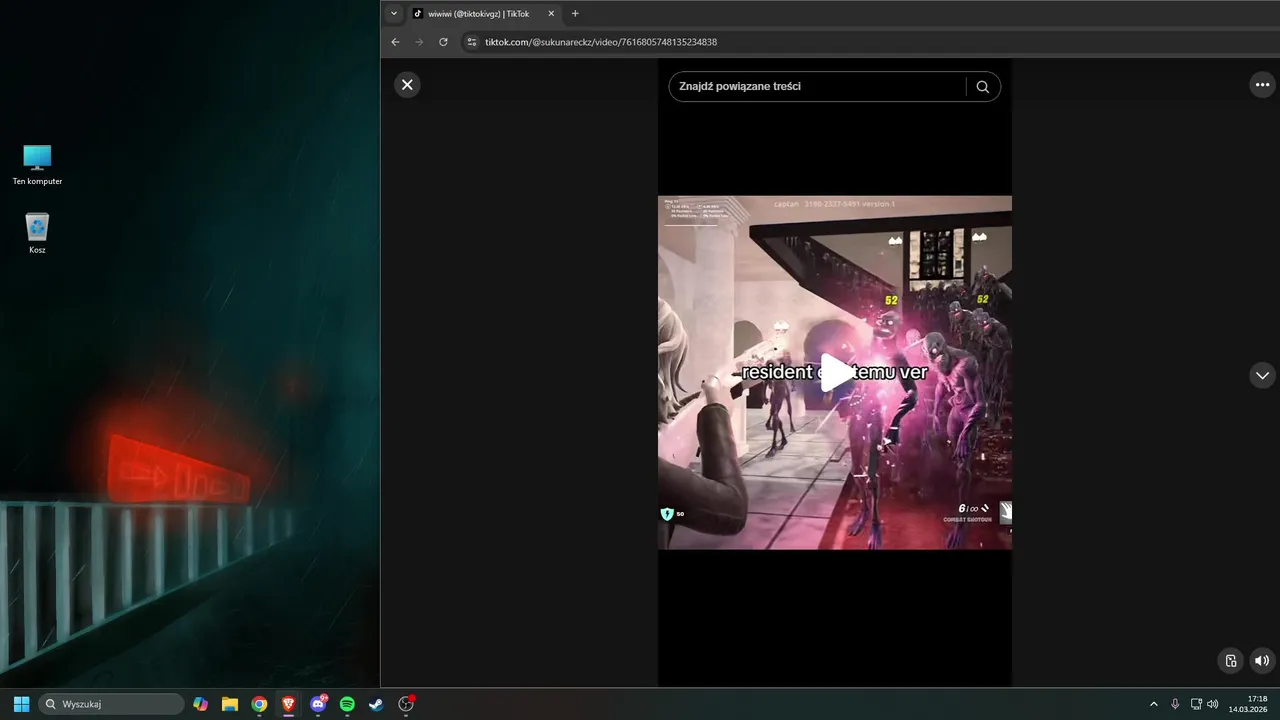Click the microphone tray icon
1280x720 pixels.
coord(1175,704)
